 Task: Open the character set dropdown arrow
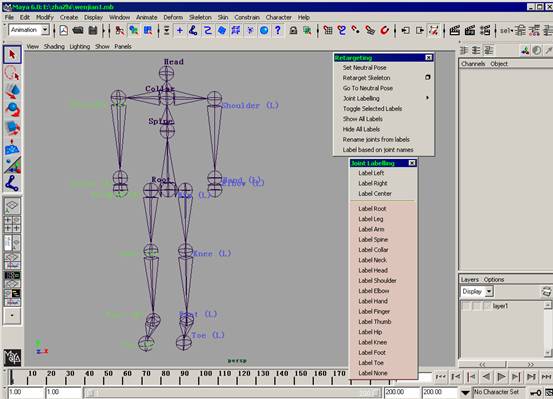[x=465, y=392]
